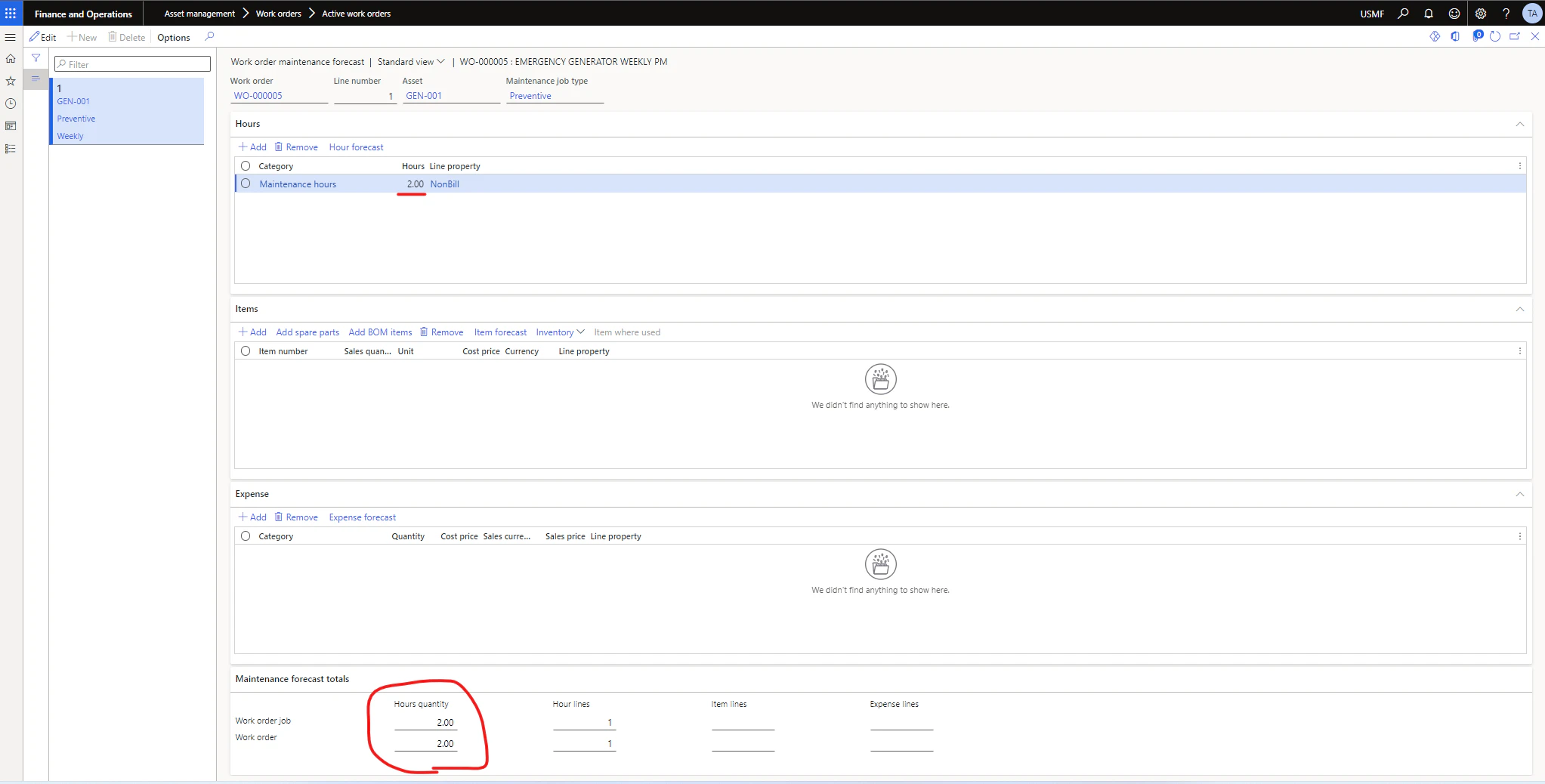Image resolution: width=1545 pixels, height=784 pixels.
Task: Select the Maintenance hours row radio
Action: 246,184
